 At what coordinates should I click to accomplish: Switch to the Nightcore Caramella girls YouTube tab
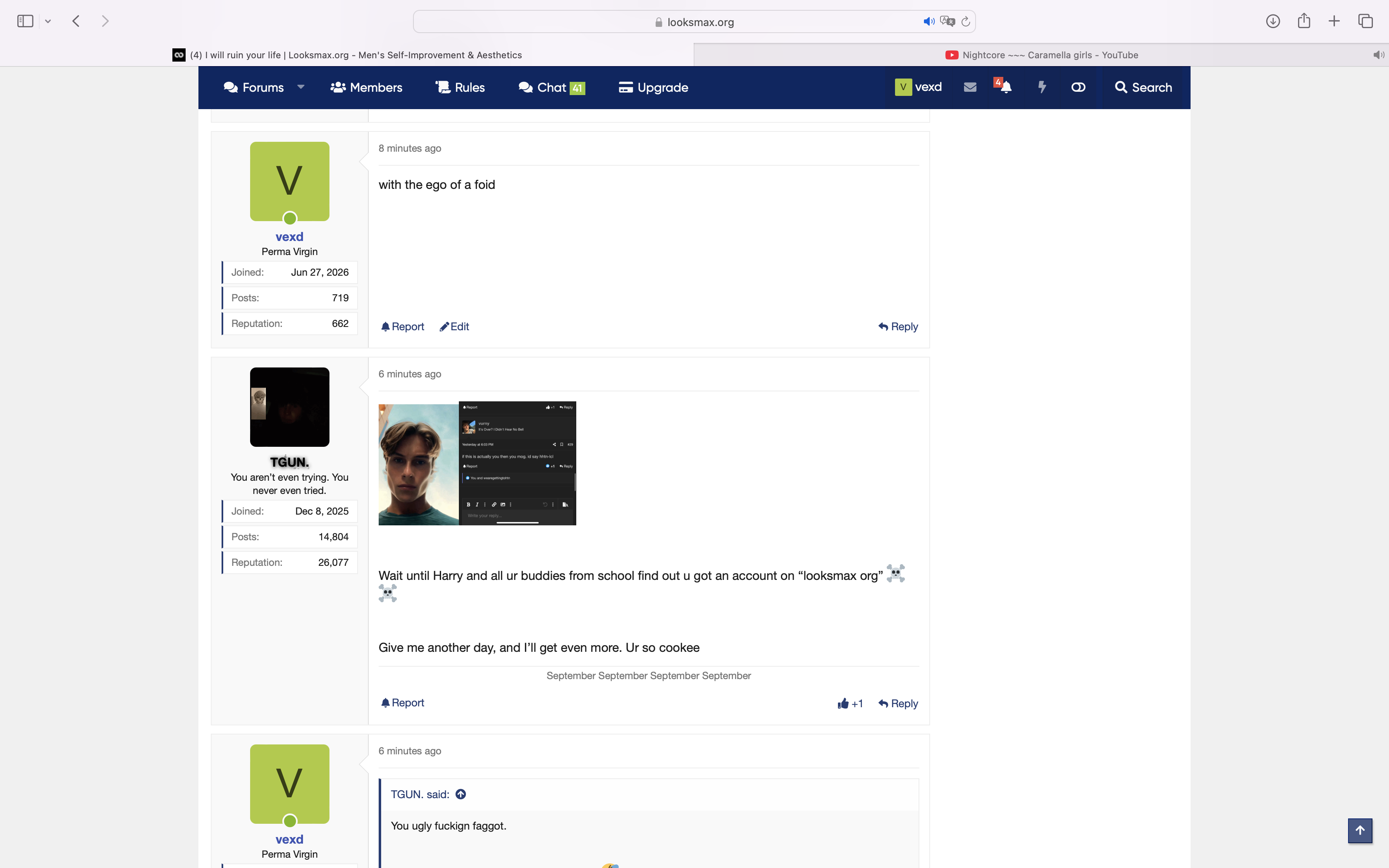click(1041, 55)
